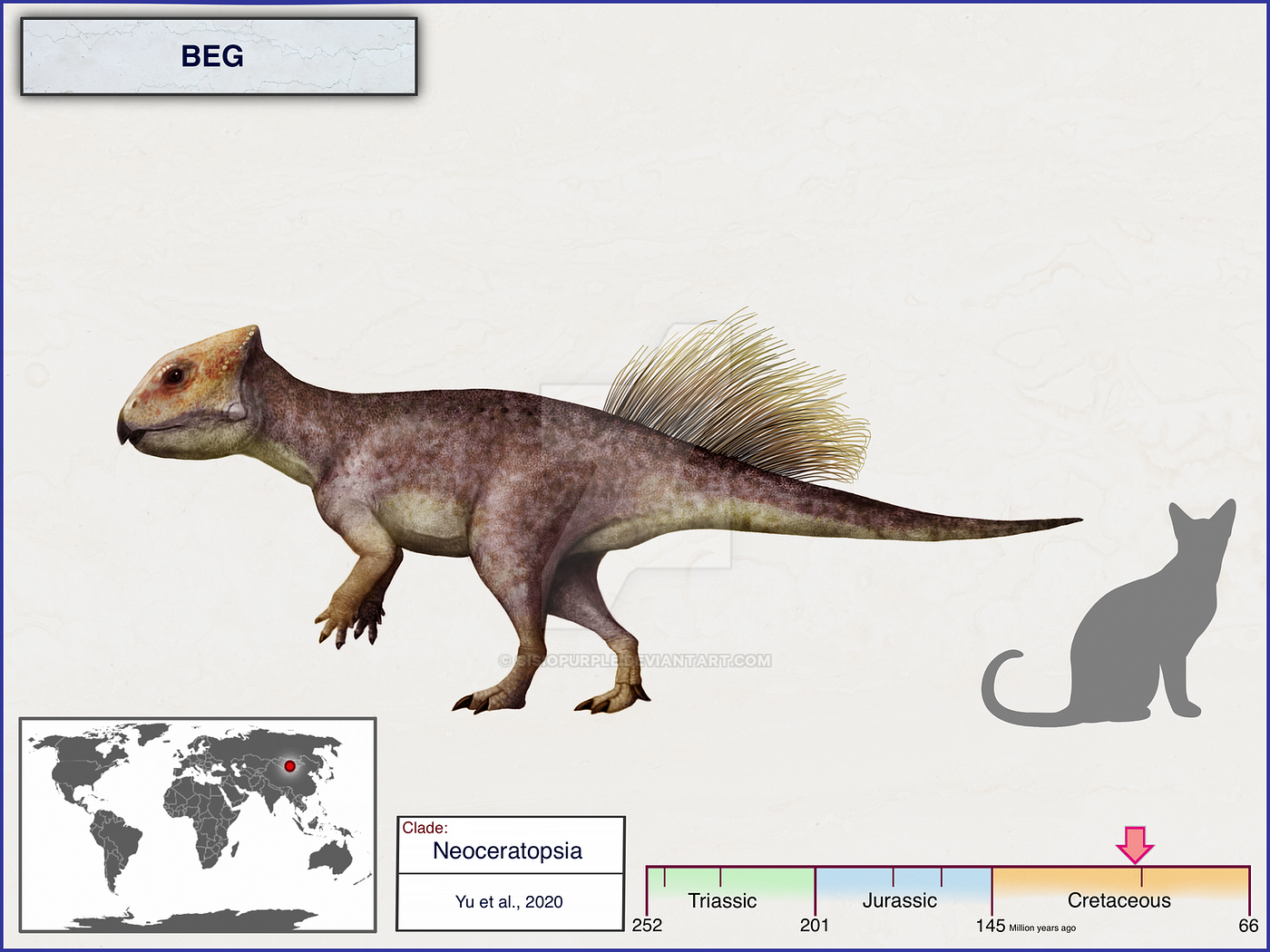
Task: Switch to the Triassic tab on timeline
Action: (721, 900)
